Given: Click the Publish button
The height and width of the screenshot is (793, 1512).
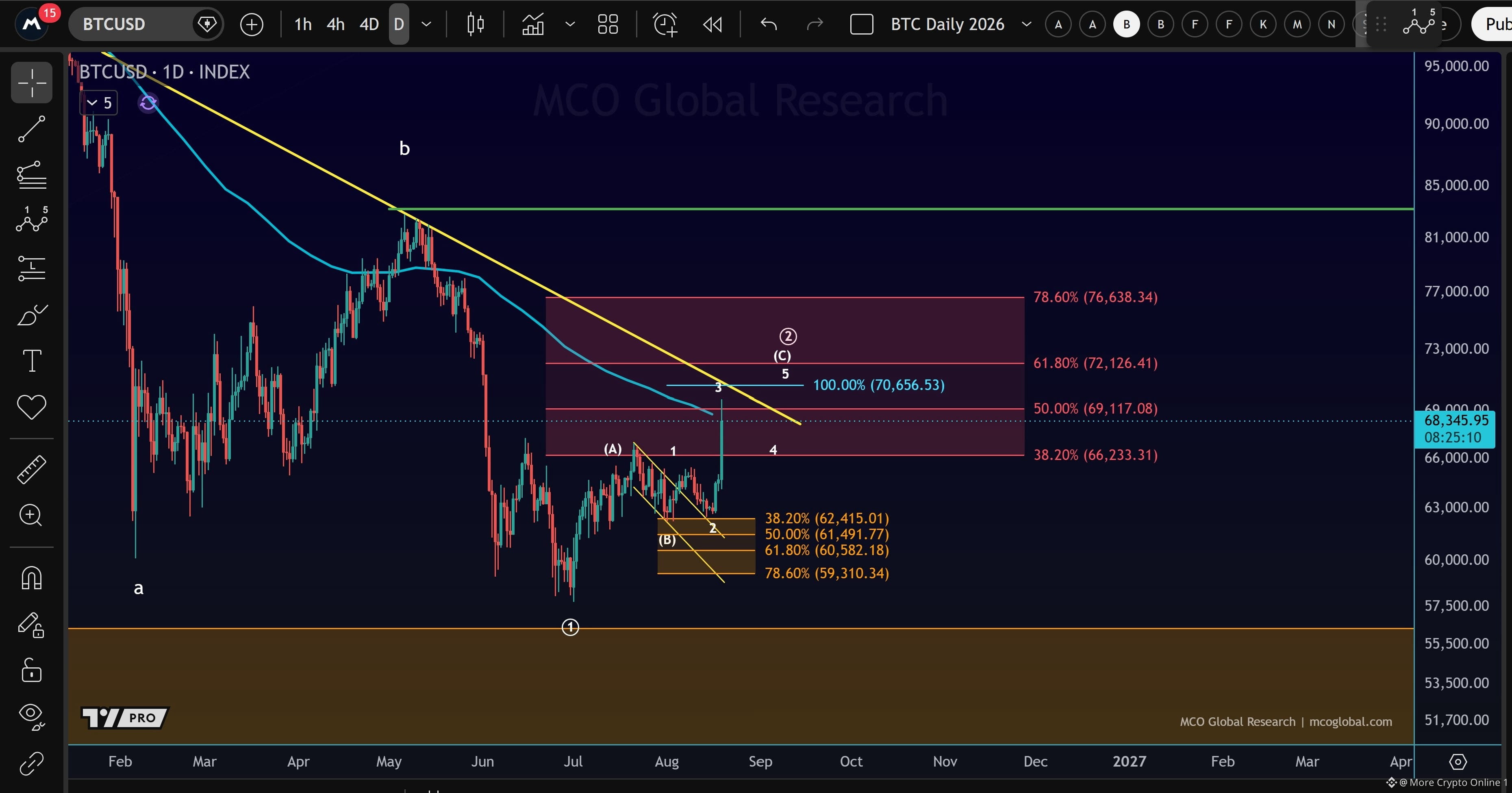Looking at the screenshot, I should point(1491,24).
